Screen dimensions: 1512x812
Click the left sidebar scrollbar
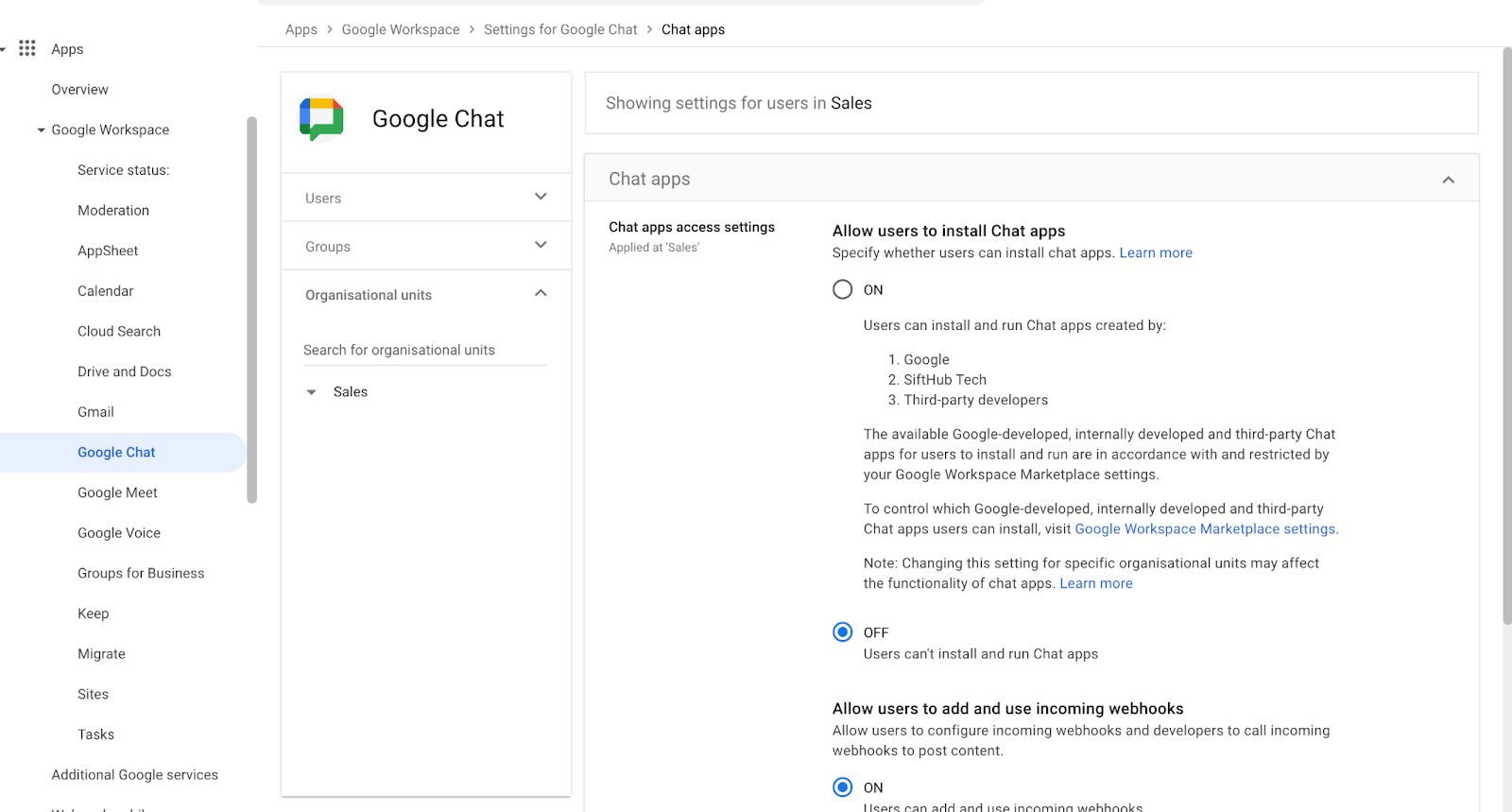click(251, 310)
